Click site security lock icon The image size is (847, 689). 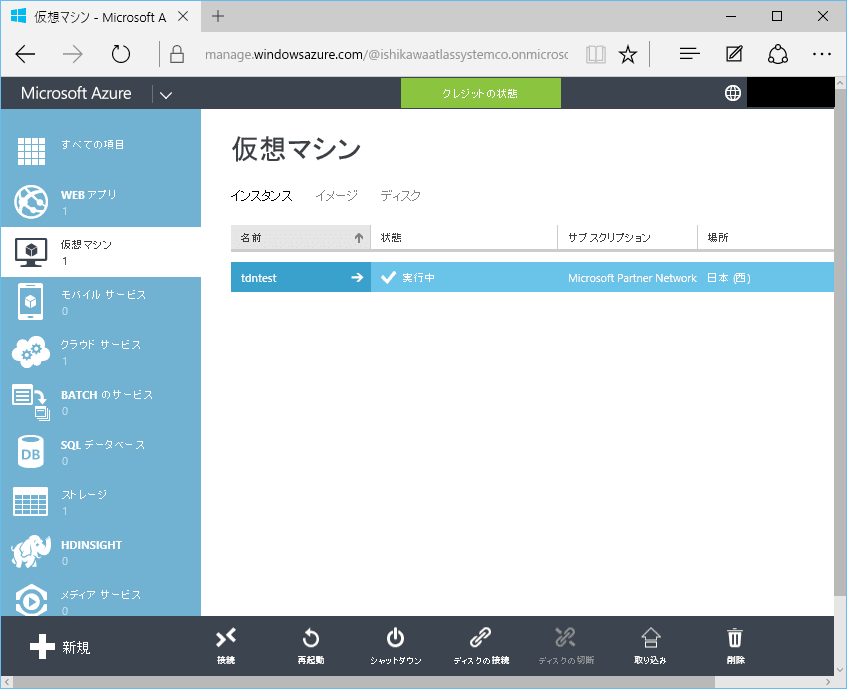pyautogui.click(x=177, y=54)
